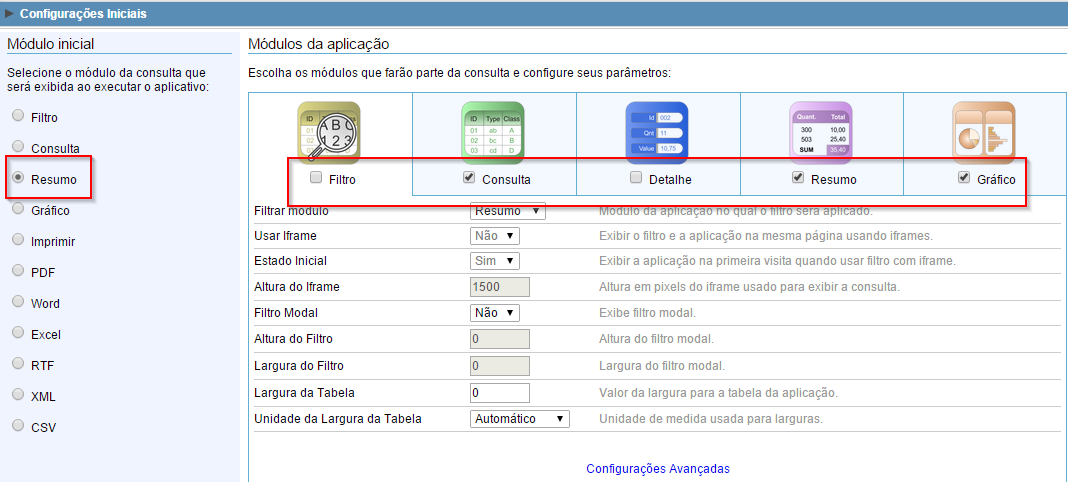Select the Imprimir radio option
The image size is (1068, 482).
(18, 240)
